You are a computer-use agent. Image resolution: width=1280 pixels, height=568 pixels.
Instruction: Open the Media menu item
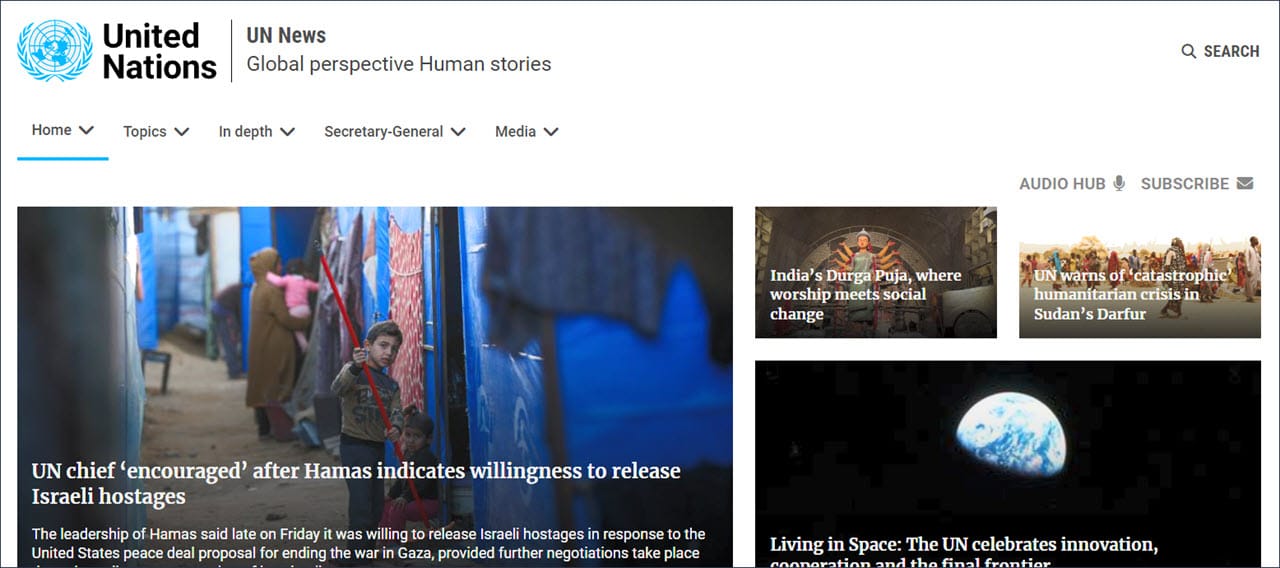pos(516,132)
